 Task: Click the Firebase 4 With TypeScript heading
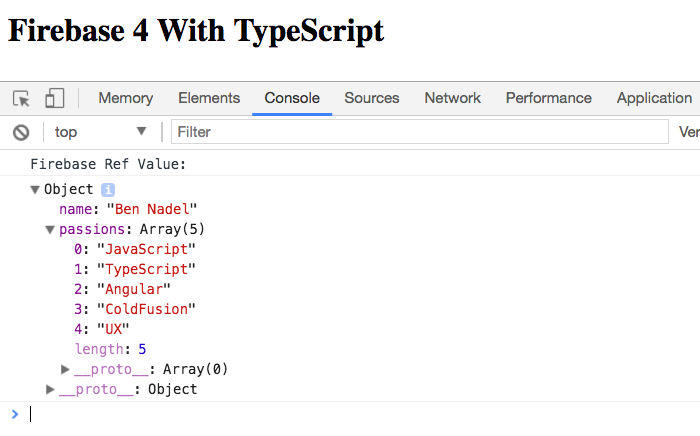point(196,31)
